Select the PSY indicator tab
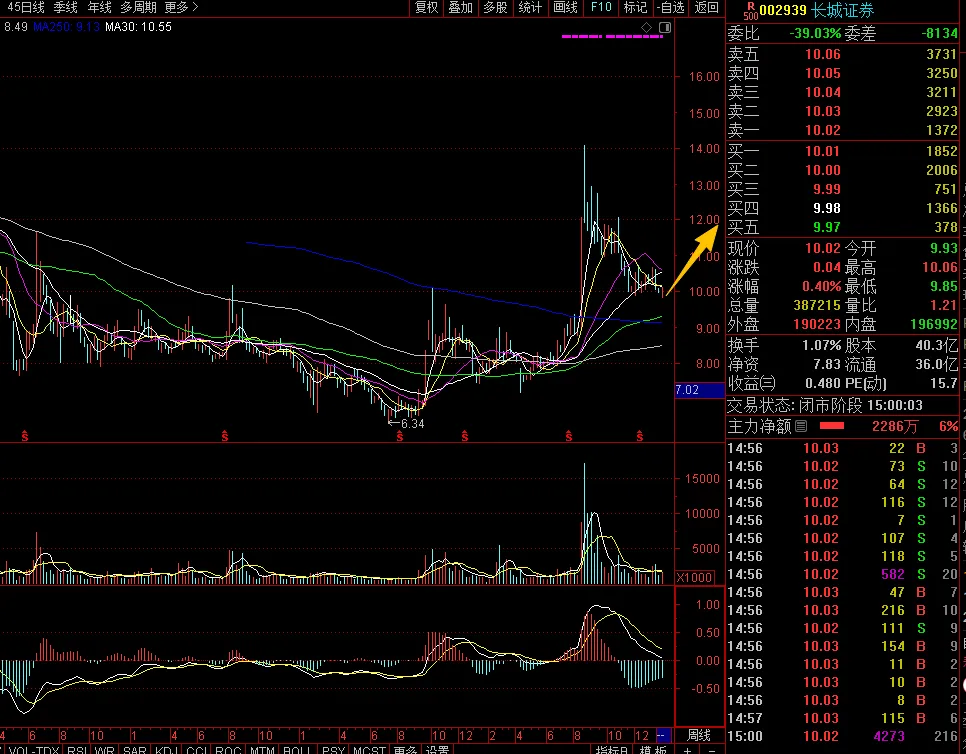 333,750
